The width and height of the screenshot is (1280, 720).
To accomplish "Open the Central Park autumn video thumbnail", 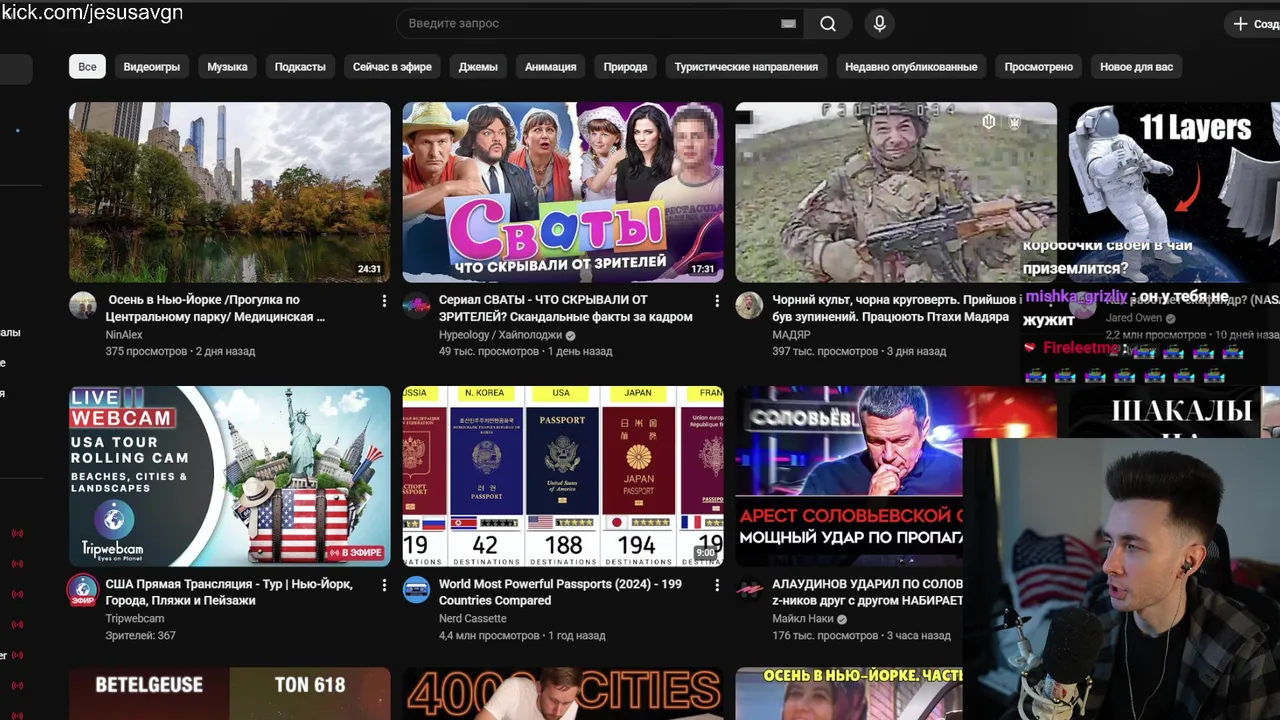I will pos(230,192).
